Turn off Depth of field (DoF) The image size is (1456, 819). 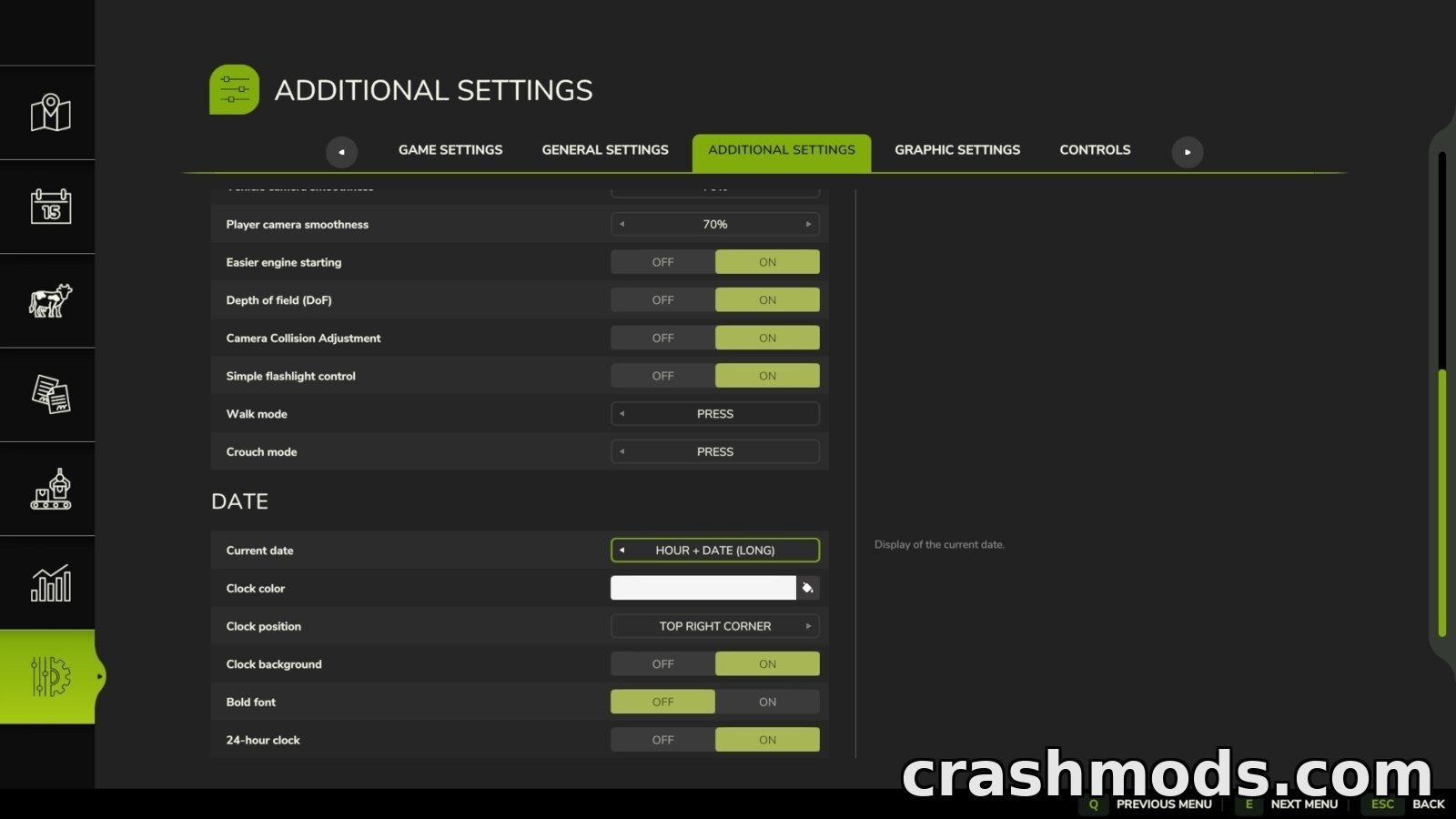point(662,300)
